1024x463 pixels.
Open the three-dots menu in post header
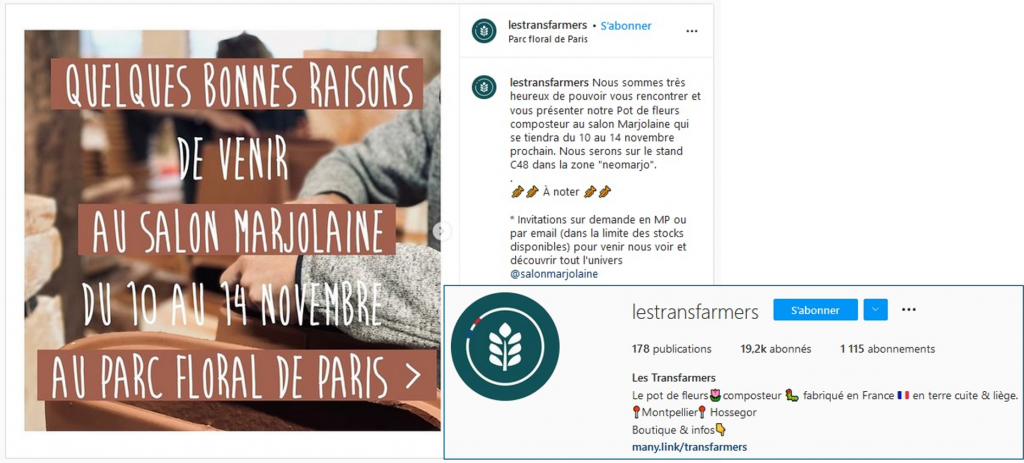tap(692, 31)
